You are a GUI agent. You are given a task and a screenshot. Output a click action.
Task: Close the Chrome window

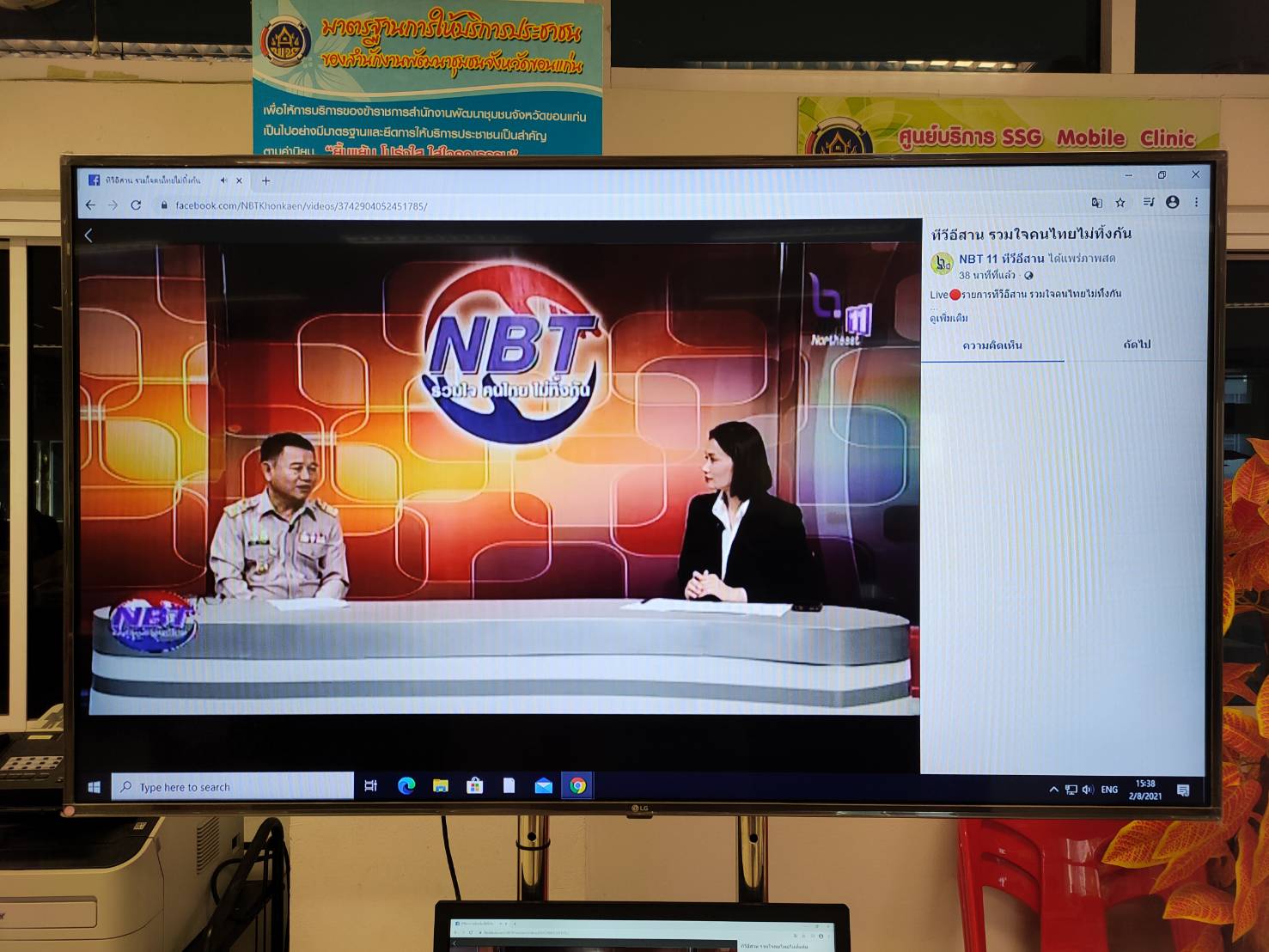click(x=1195, y=174)
